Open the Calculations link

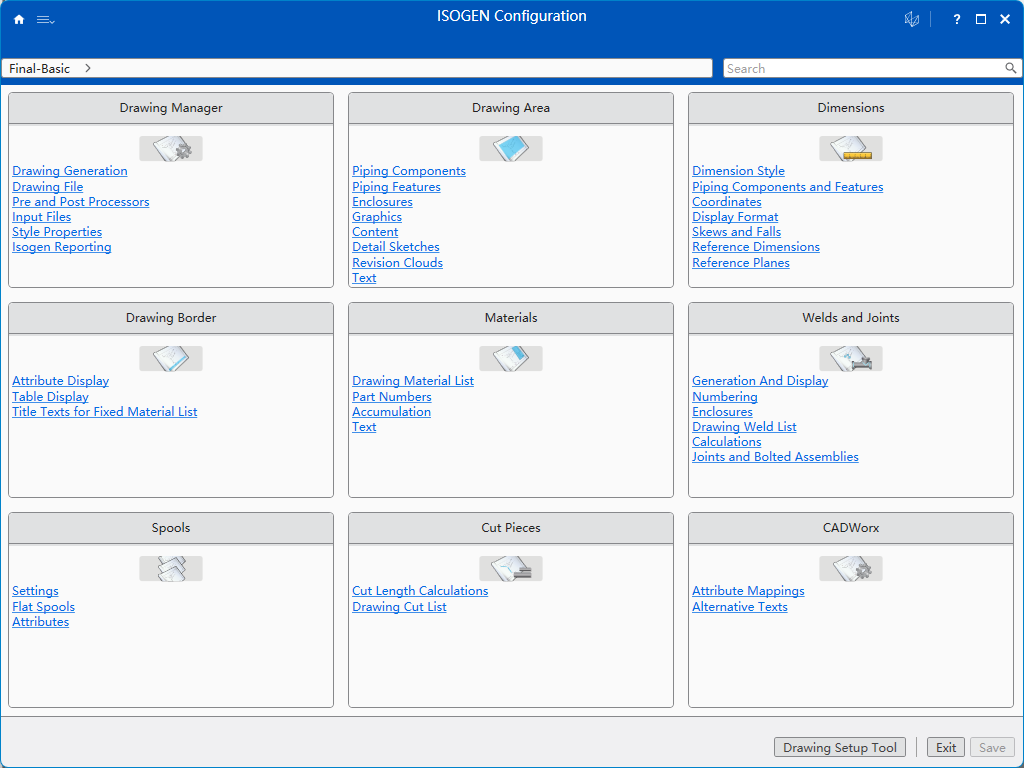(727, 441)
